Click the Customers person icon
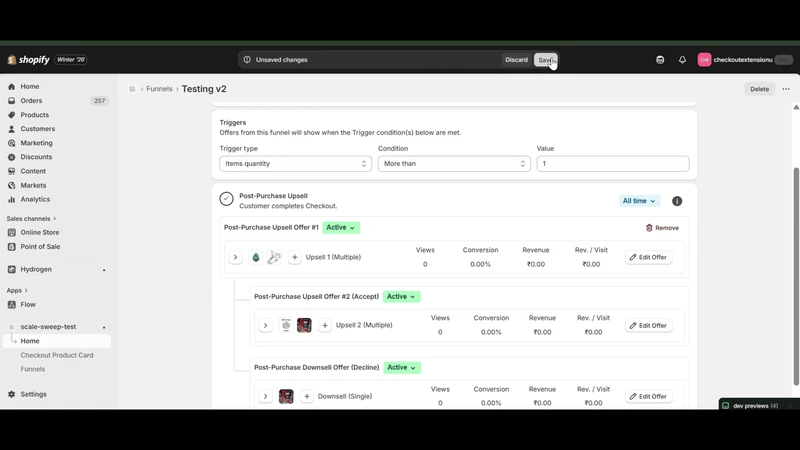The width and height of the screenshot is (800, 450). click(12, 129)
